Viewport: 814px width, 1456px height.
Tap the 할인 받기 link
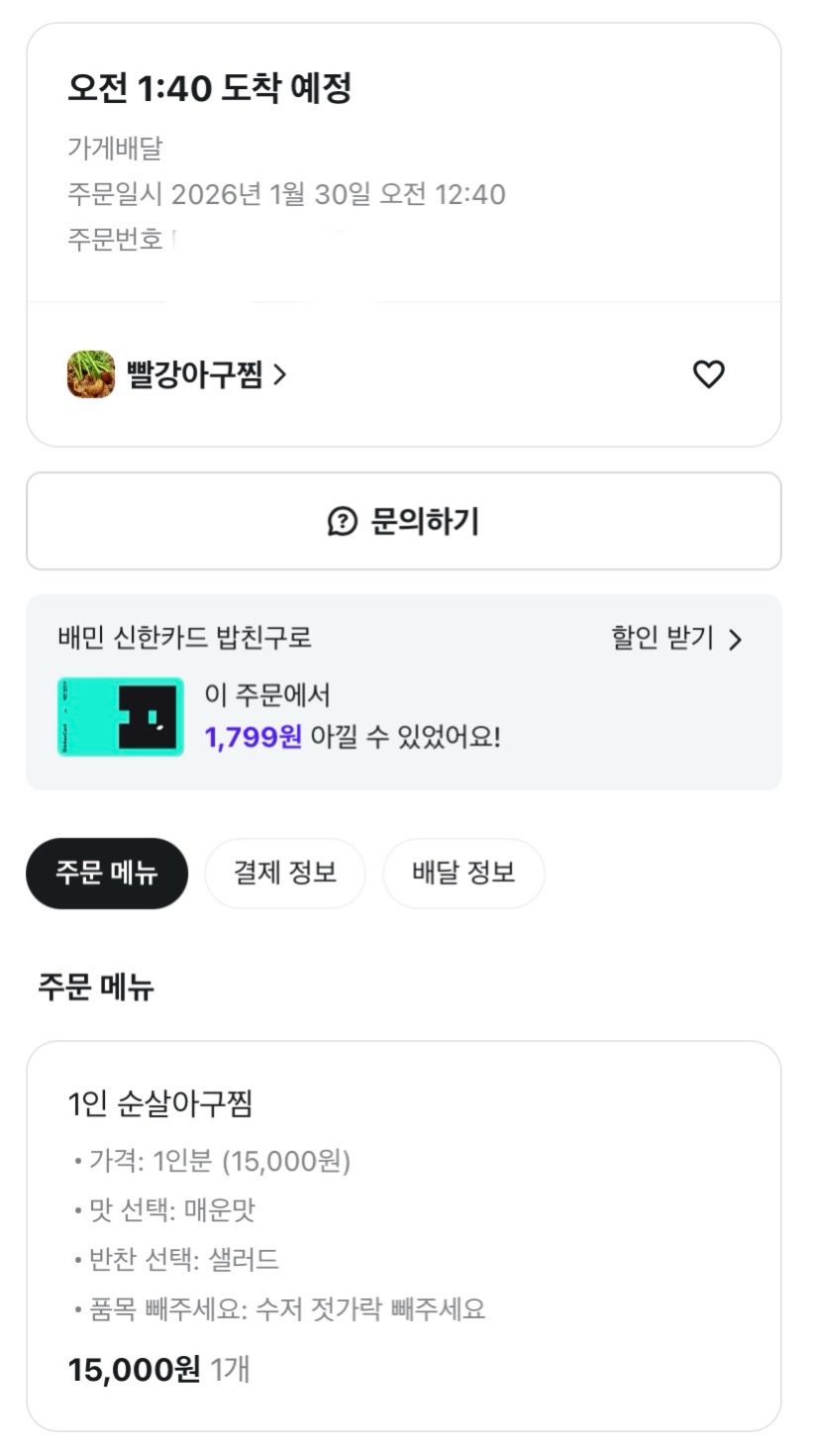tap(661, 638)
